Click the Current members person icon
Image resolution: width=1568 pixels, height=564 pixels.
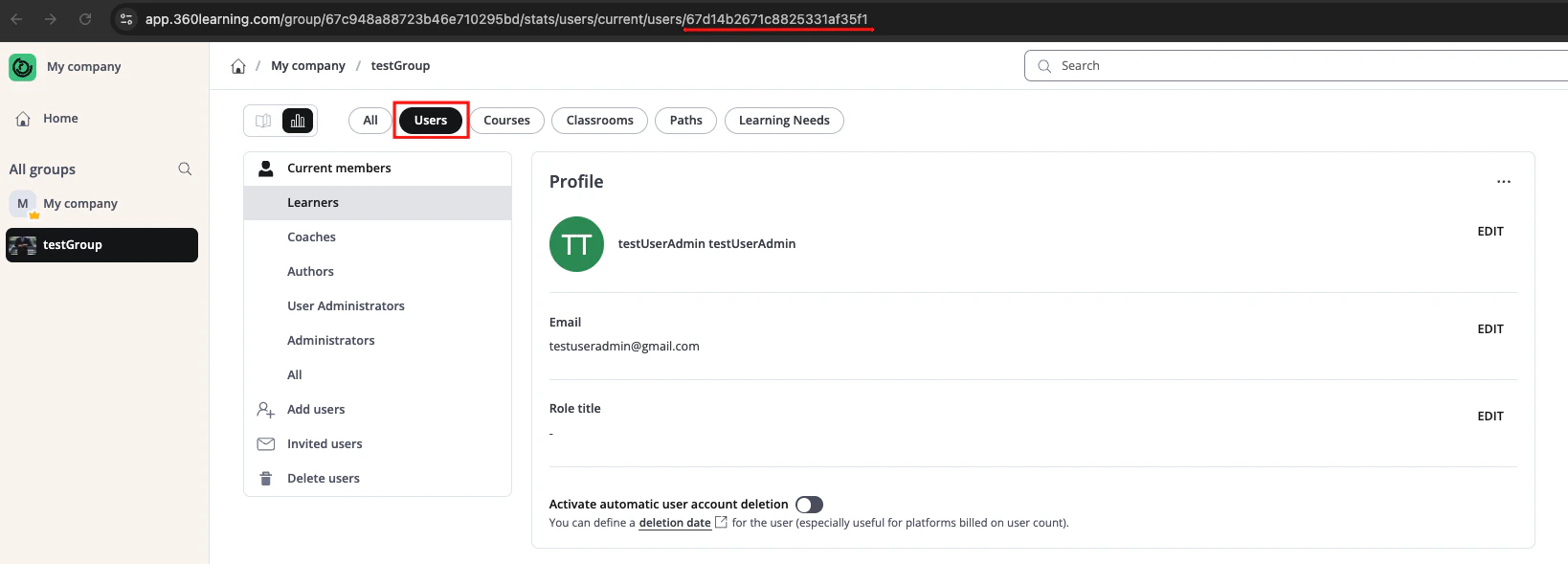click(x=266, y=168)
